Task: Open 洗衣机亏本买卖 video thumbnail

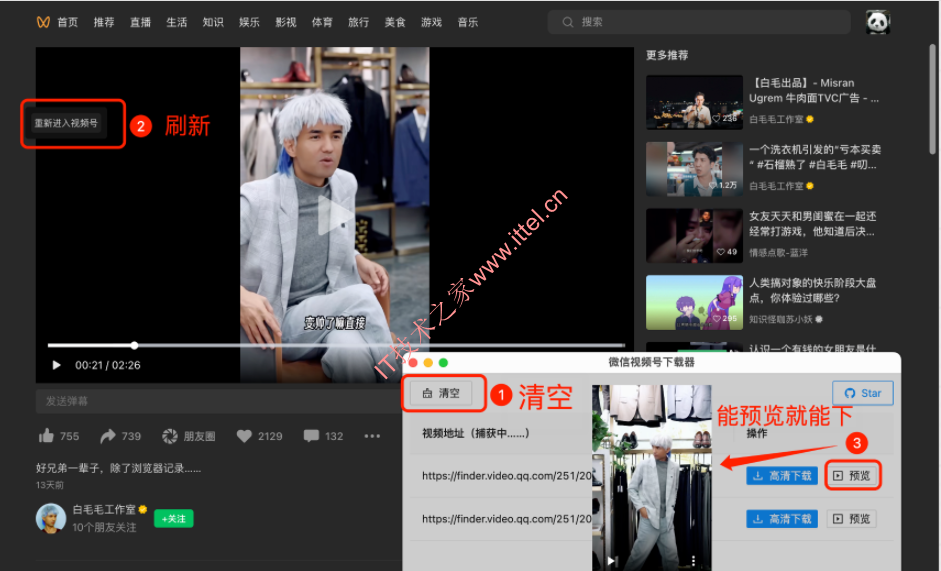Action: pos(694,169)
